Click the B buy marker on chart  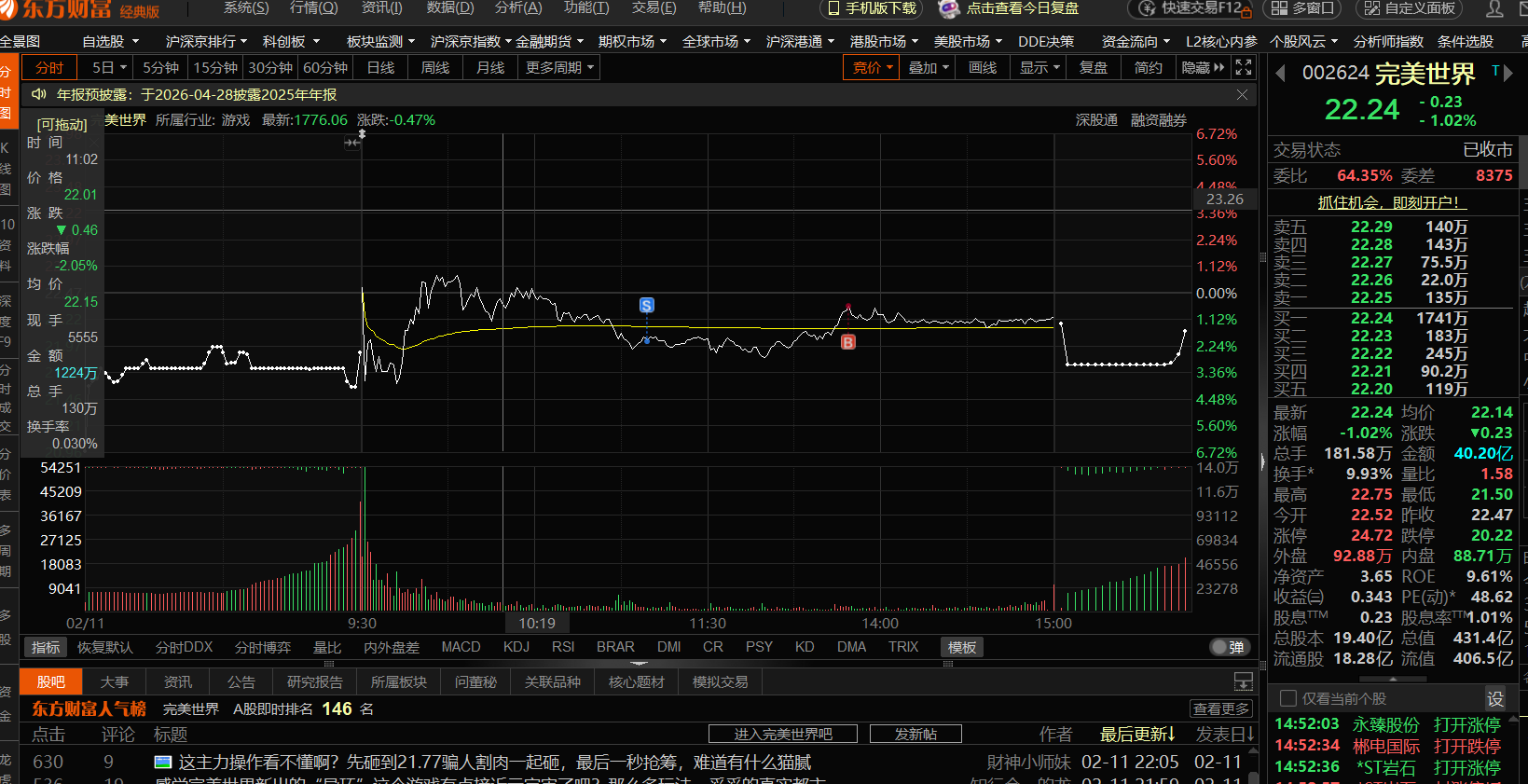point(847,342)
